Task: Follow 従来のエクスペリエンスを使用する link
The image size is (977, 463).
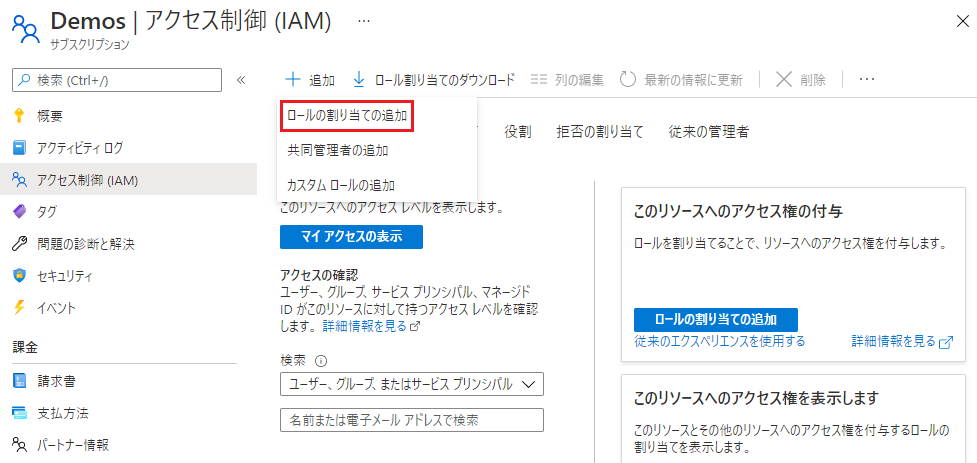Action: click(x=719, y=342)
